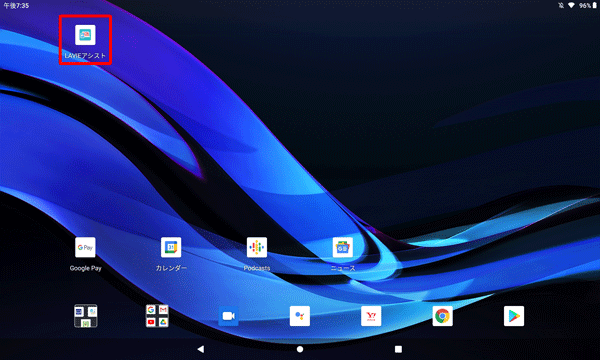Open Google Assistant from the dock
This screenshot has width=600, height=360.
300,316
